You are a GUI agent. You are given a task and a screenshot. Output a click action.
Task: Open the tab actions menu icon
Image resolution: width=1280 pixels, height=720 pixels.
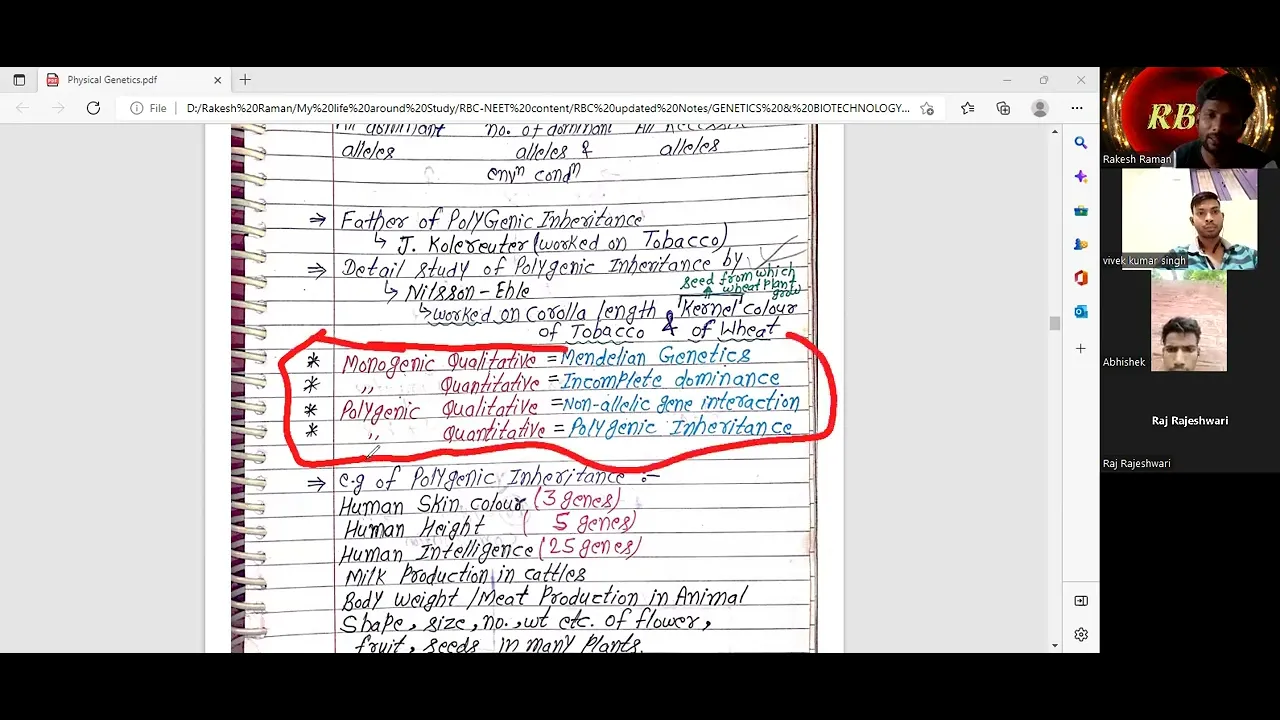[x=19, y=80]
